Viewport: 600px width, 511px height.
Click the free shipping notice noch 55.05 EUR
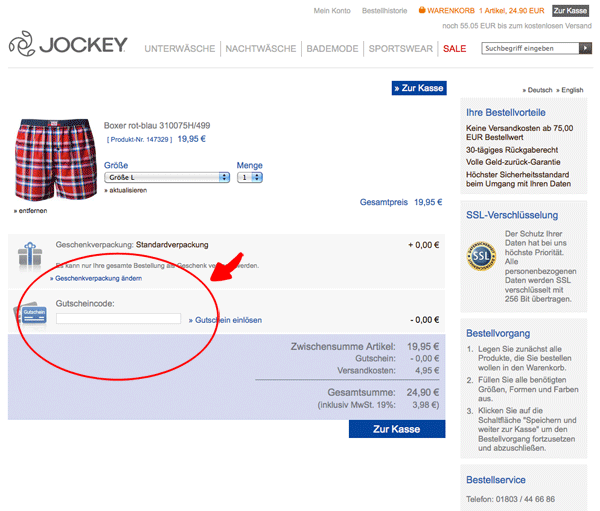coord(517,26)
